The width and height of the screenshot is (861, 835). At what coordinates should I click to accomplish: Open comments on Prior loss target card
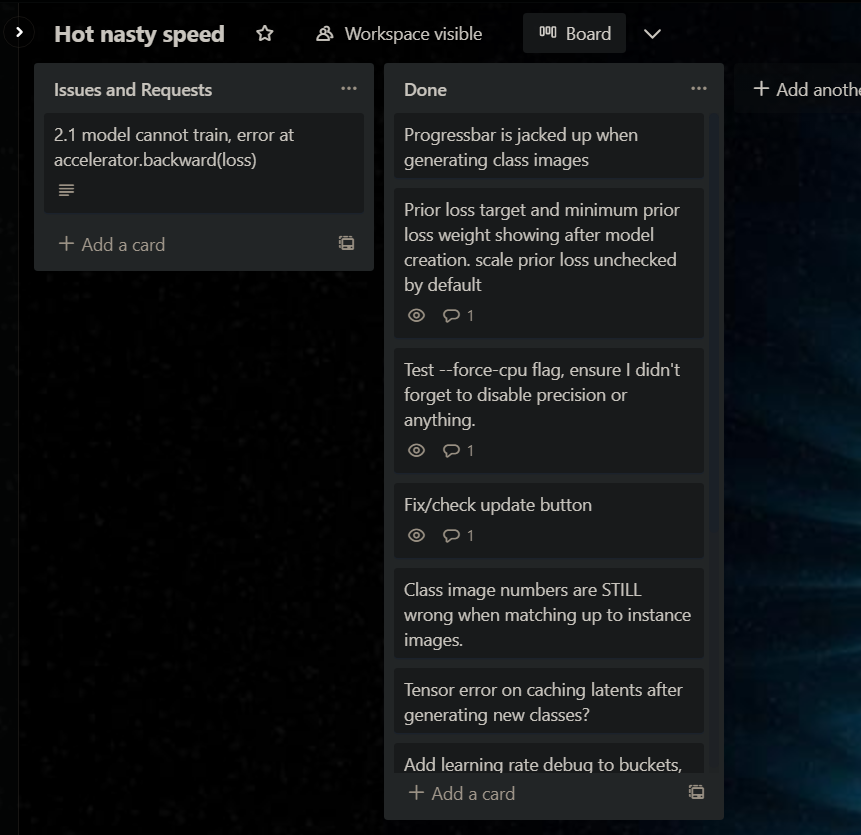[458, 315]
